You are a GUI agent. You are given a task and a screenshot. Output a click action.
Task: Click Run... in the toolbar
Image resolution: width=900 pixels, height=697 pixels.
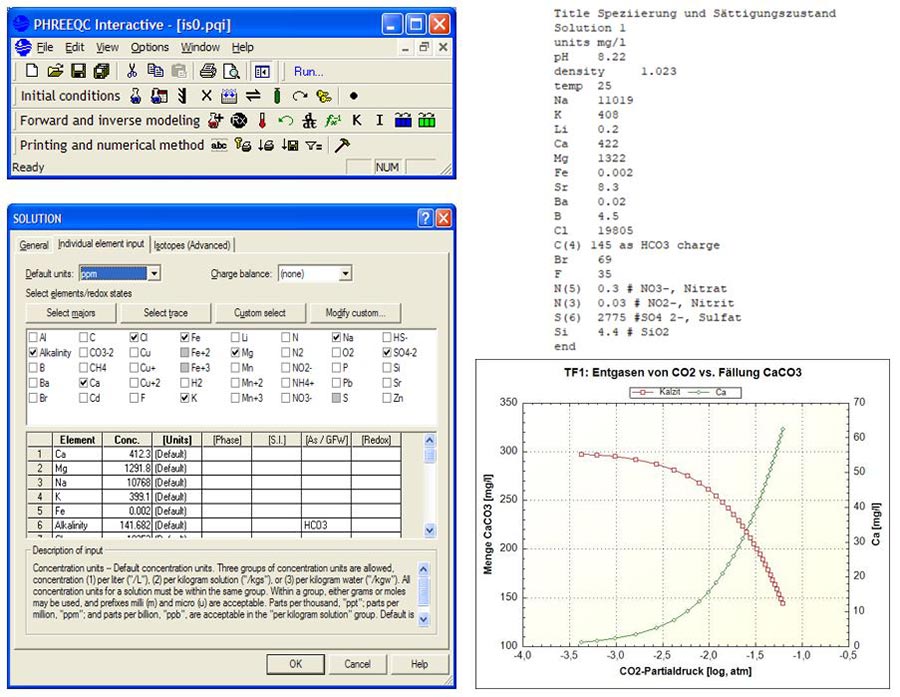click(309, 71)
